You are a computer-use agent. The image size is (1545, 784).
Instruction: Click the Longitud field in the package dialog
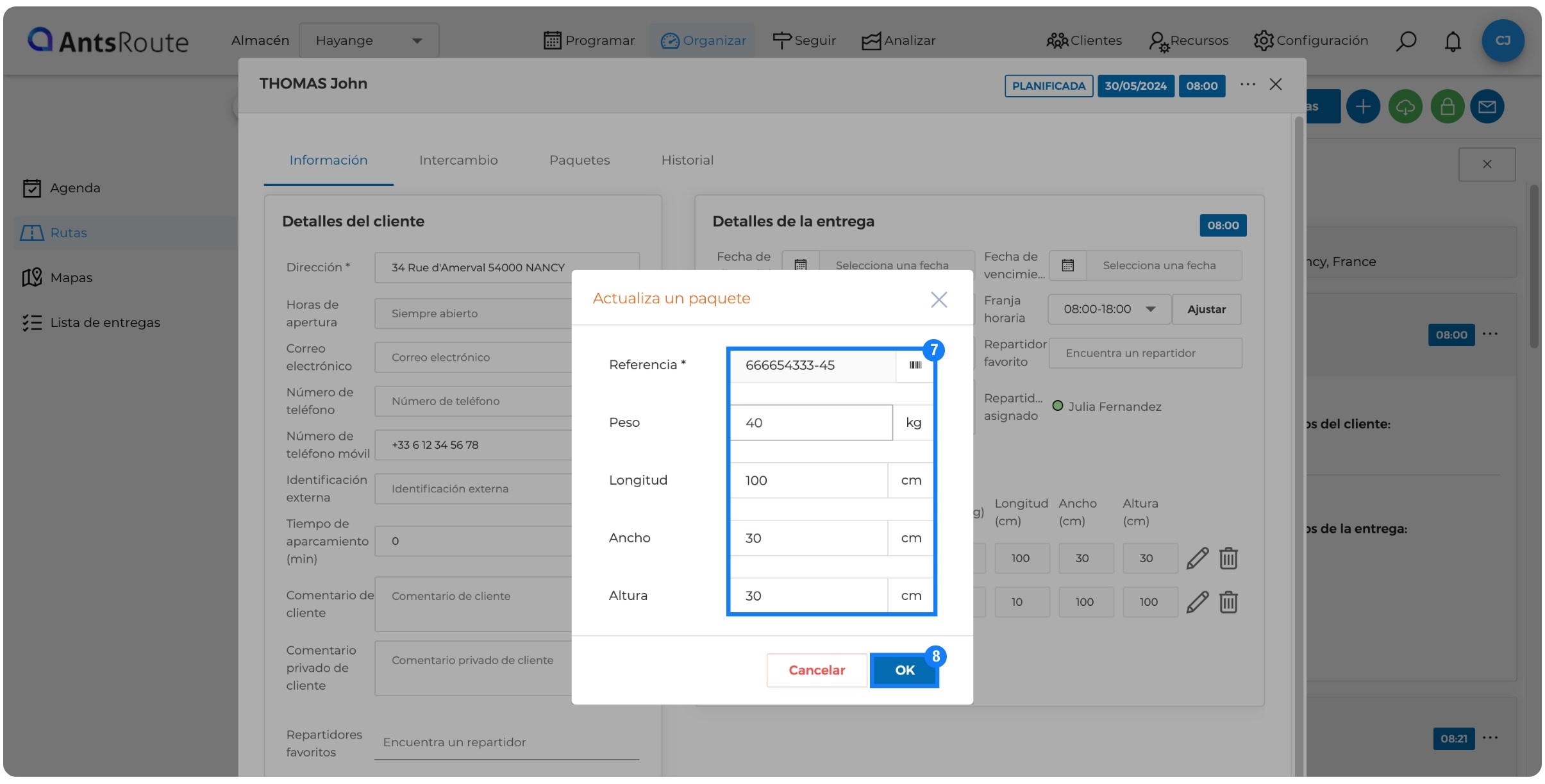pos(809,480)
